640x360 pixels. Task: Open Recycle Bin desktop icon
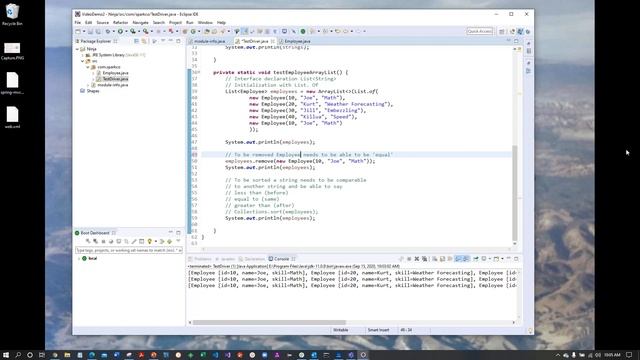[12, 15]
